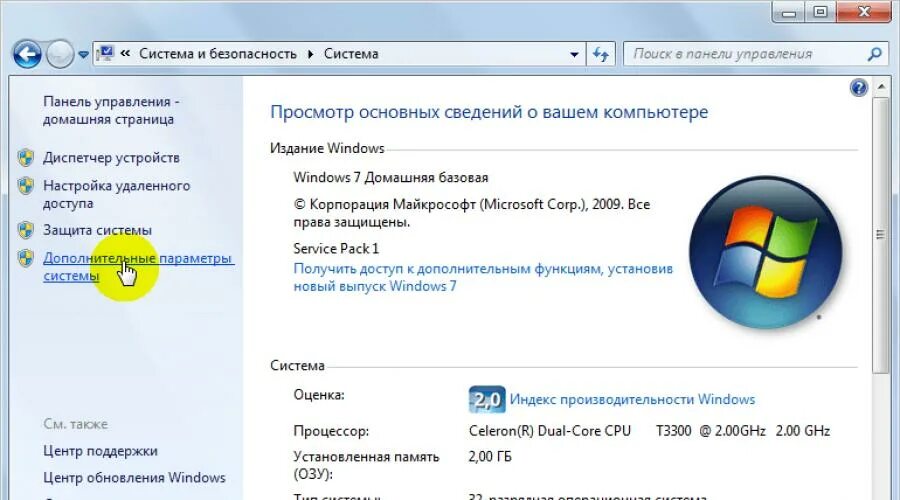Viewport: 900px width, 500px height.
Task: Click the shield icon beside 'Диспетчер устройств'
Action: click(25, 158)
